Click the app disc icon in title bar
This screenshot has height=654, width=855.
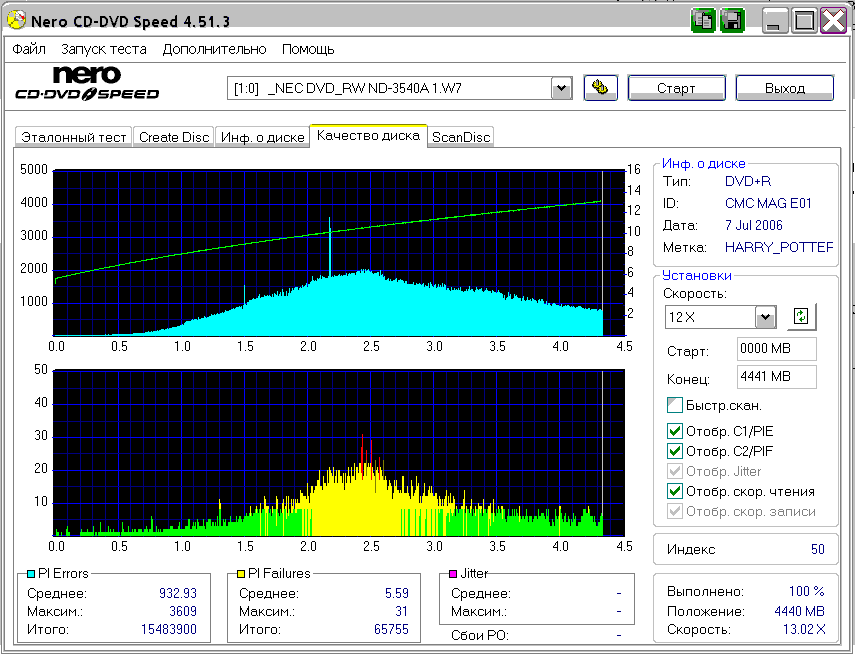[17, 21]
